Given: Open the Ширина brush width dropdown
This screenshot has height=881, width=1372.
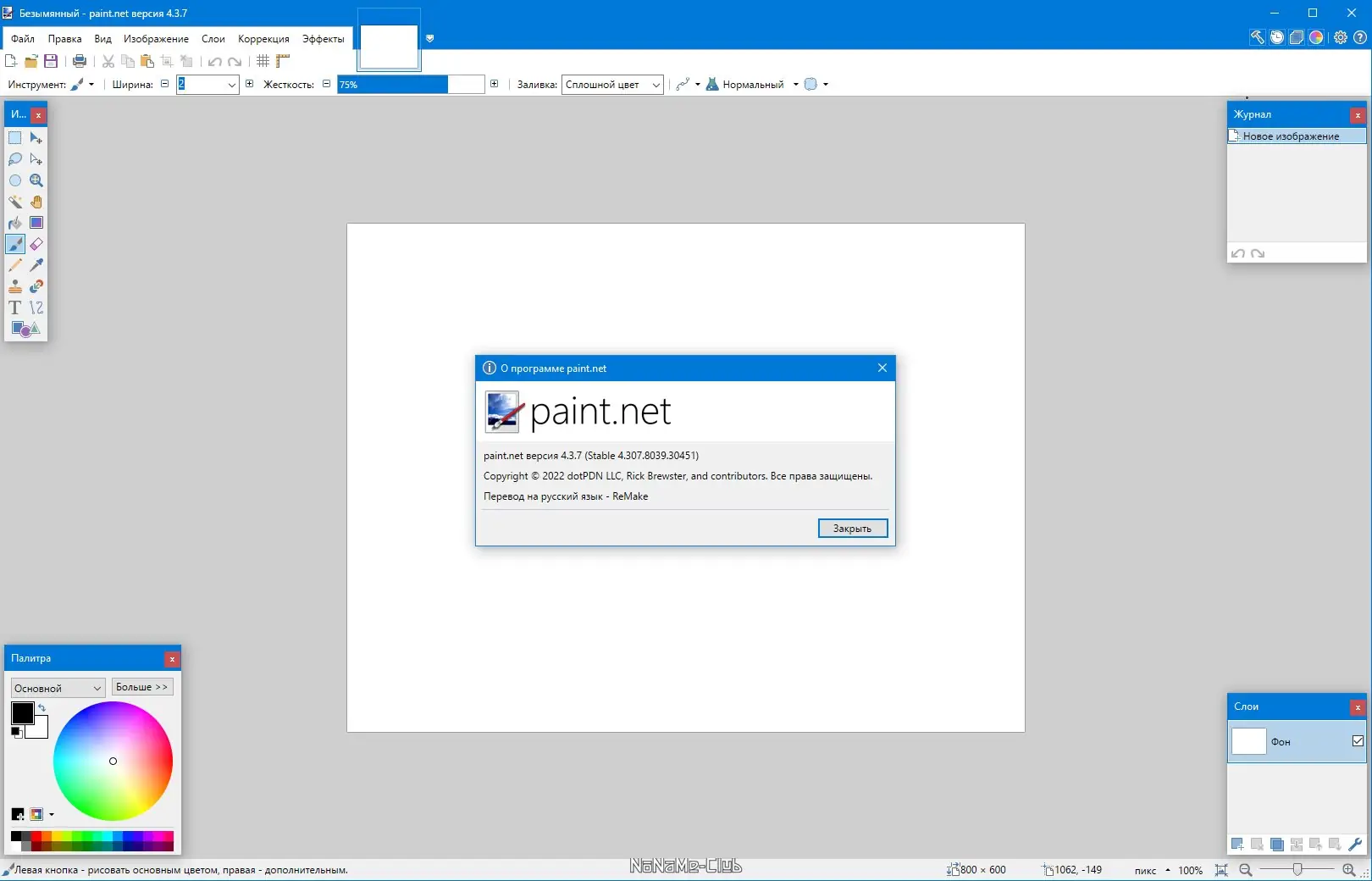Looking at the screenshot, I should pos(207,84).
